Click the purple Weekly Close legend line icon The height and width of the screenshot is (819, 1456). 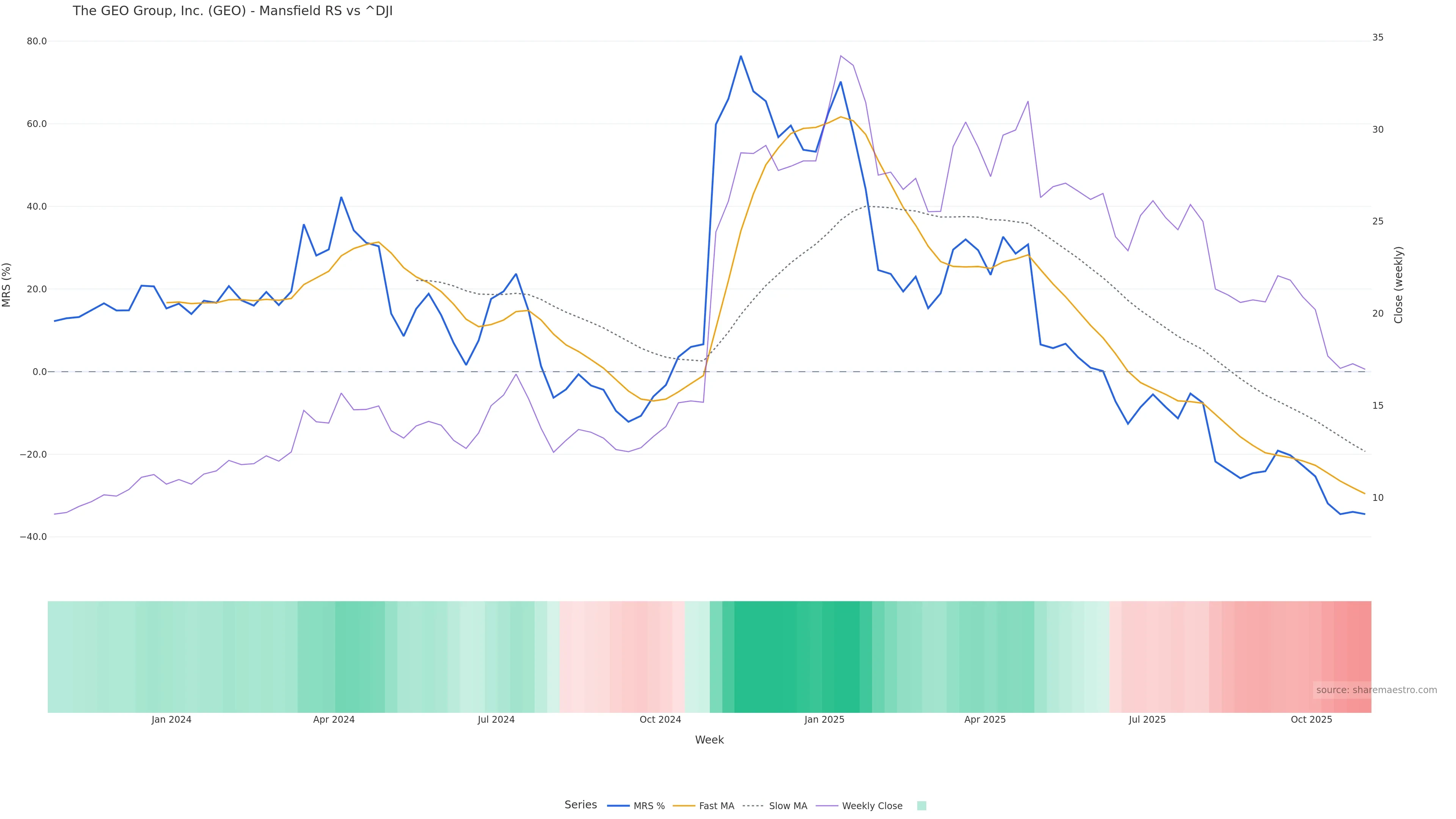point(827,806)
